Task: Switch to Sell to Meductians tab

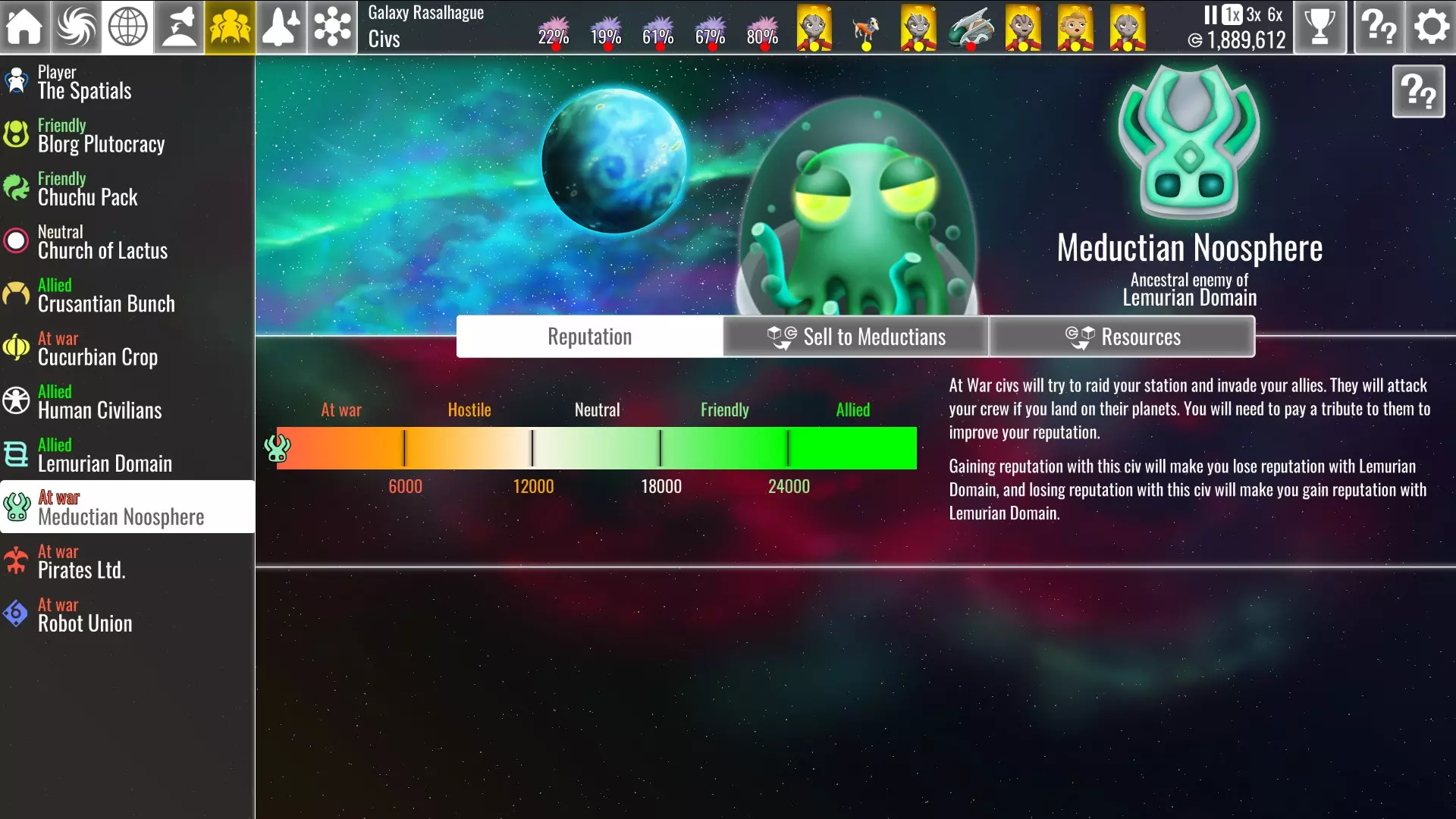Action: coord(855,337)
